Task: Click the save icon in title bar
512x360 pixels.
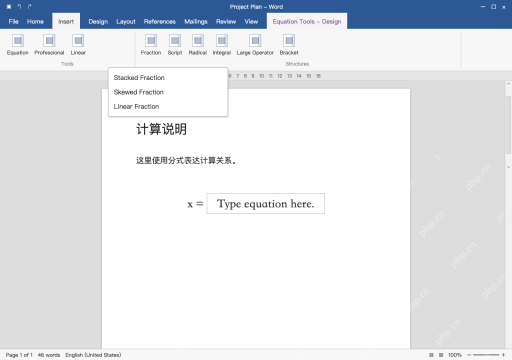Action: click(9, 7)
